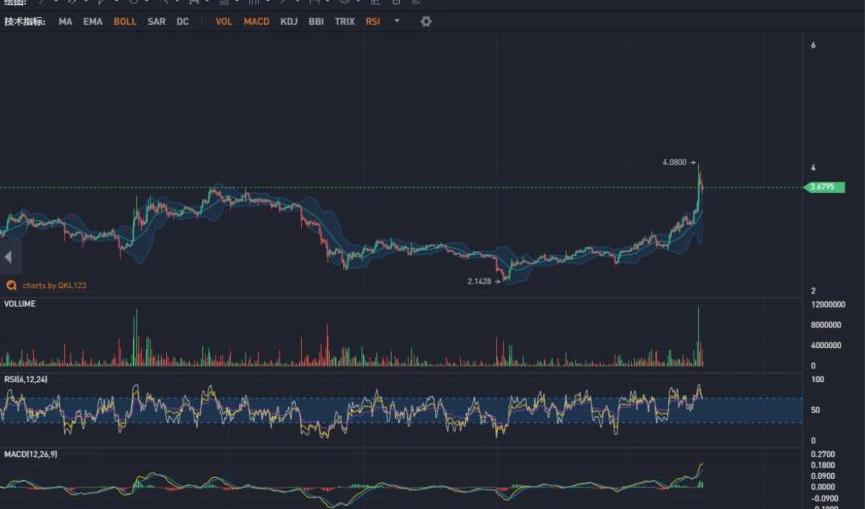Disable the MACD indicator
The height and width of the screenshot is (509, 865).
click(x=256, y=21)
